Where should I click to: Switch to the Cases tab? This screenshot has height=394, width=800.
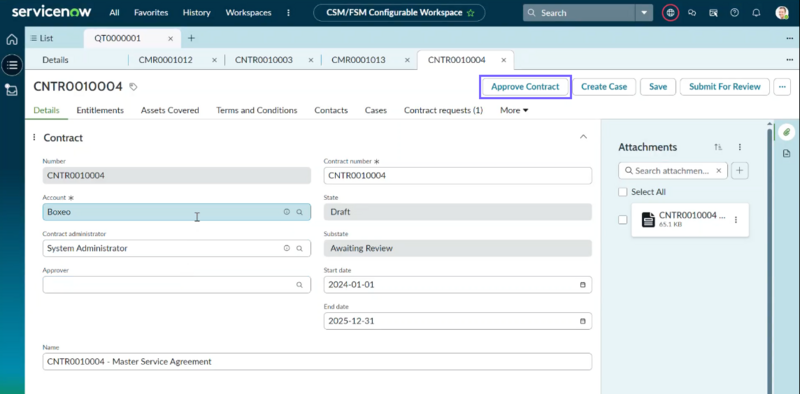(376, 110)
